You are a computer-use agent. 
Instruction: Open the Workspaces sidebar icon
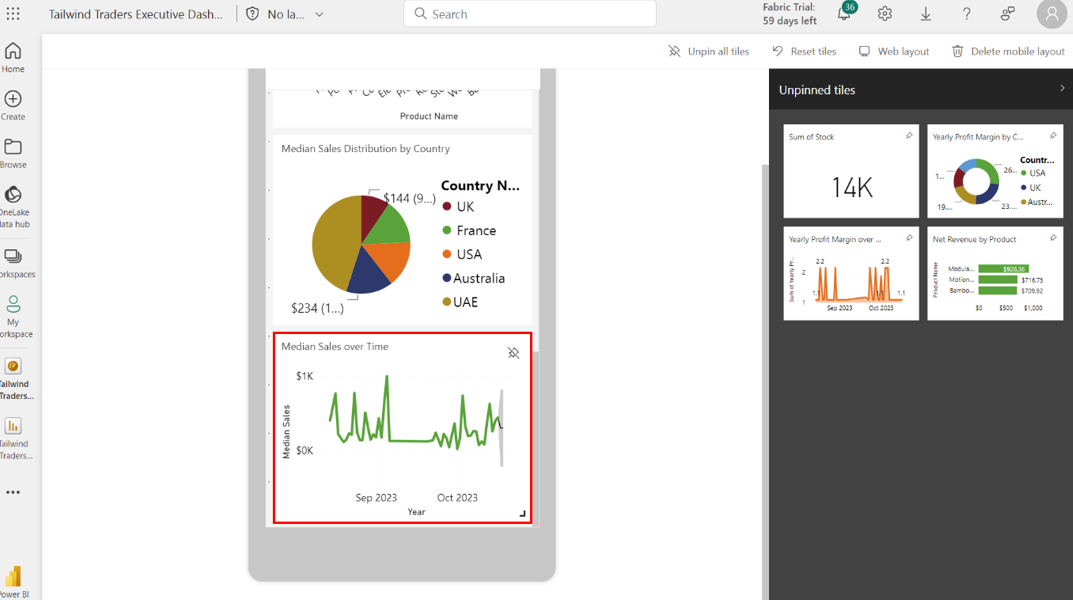[13, 263]
